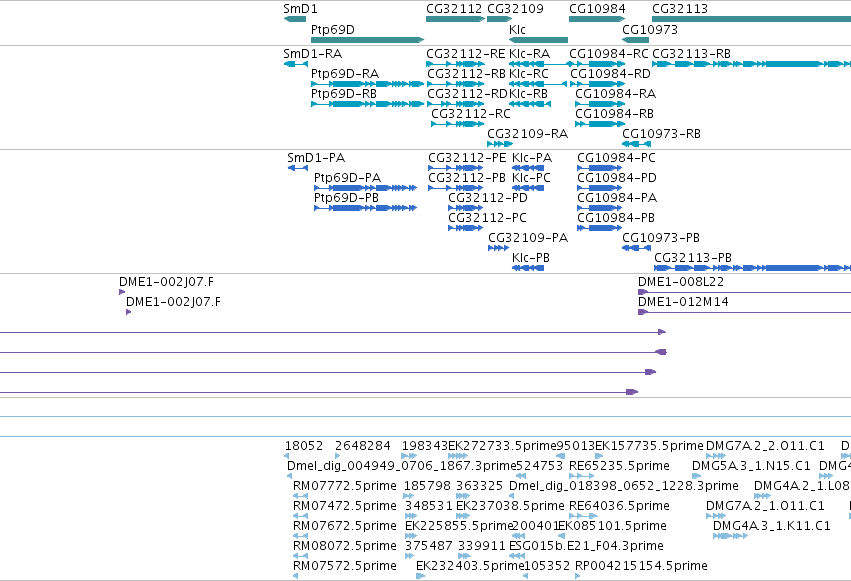The image size is (851, 581).
Task: Open the CG10984-RA transcript
Action: click(x=600, y=104)
